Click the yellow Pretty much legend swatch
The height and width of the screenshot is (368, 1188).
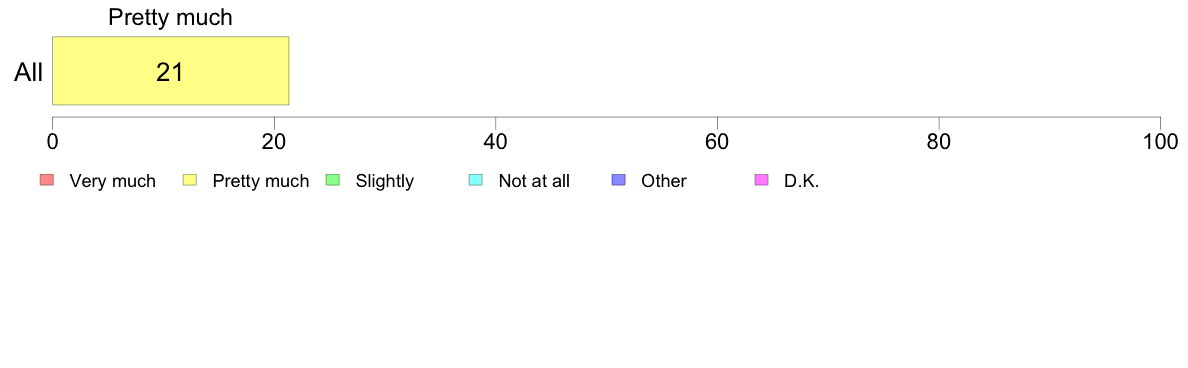point(190,180)
